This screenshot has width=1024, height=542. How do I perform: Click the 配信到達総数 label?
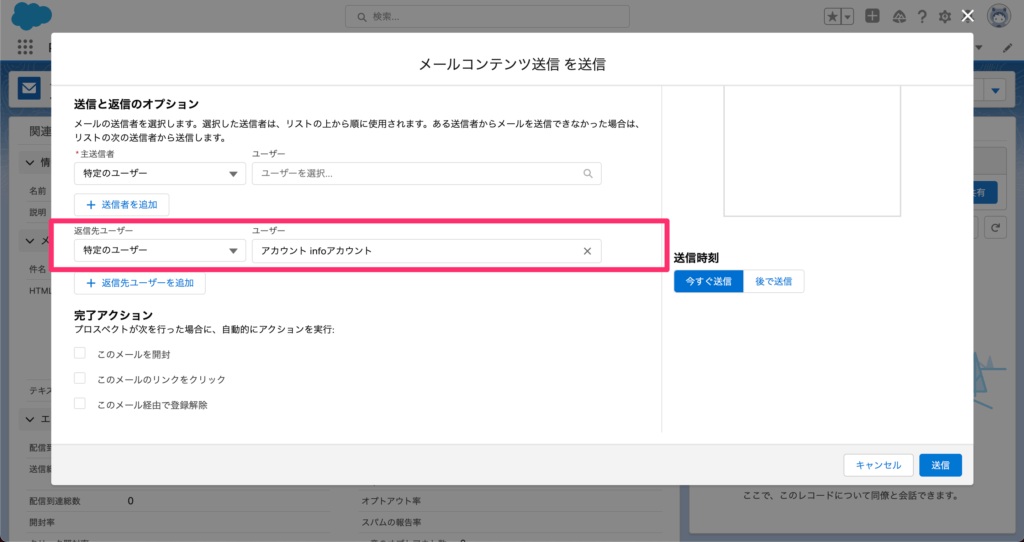tap(55, 501)
